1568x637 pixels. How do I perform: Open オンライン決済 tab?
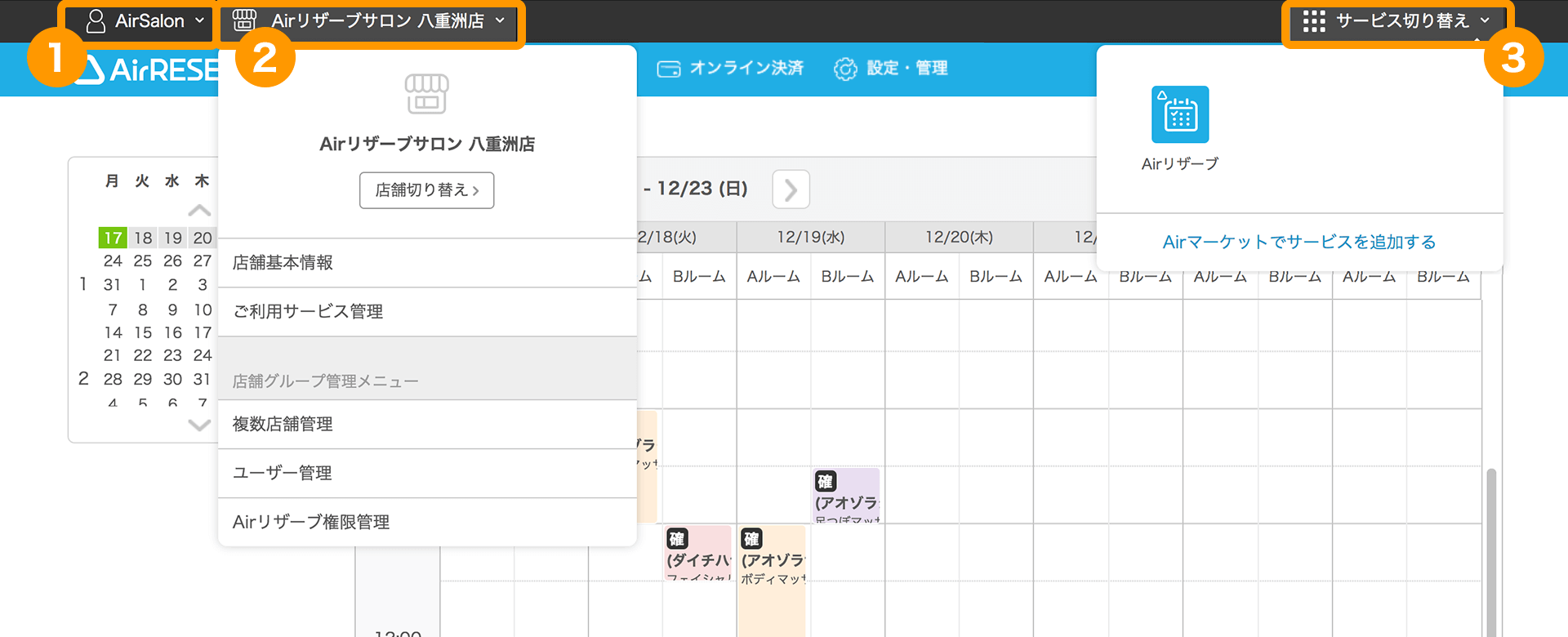[x=731, y=69]
